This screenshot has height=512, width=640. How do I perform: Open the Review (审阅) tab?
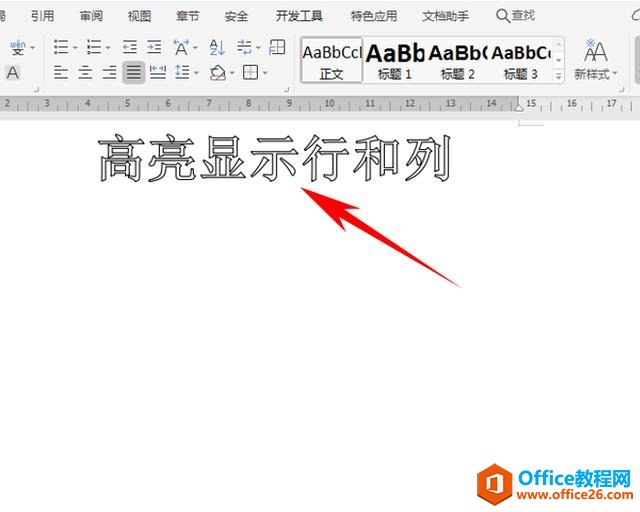coord(91,16)
